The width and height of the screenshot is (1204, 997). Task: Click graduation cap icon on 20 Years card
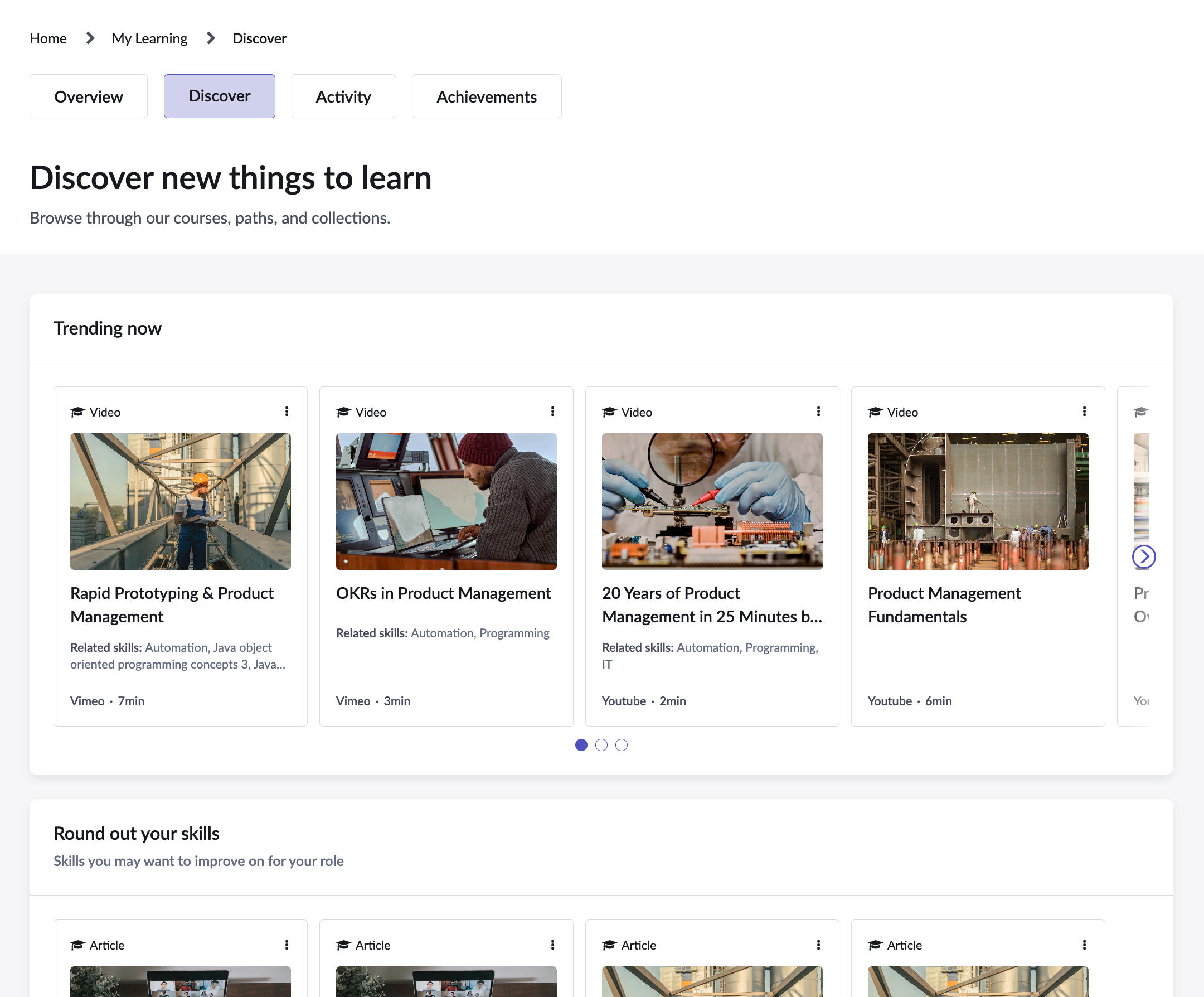[x=609, y=412]
